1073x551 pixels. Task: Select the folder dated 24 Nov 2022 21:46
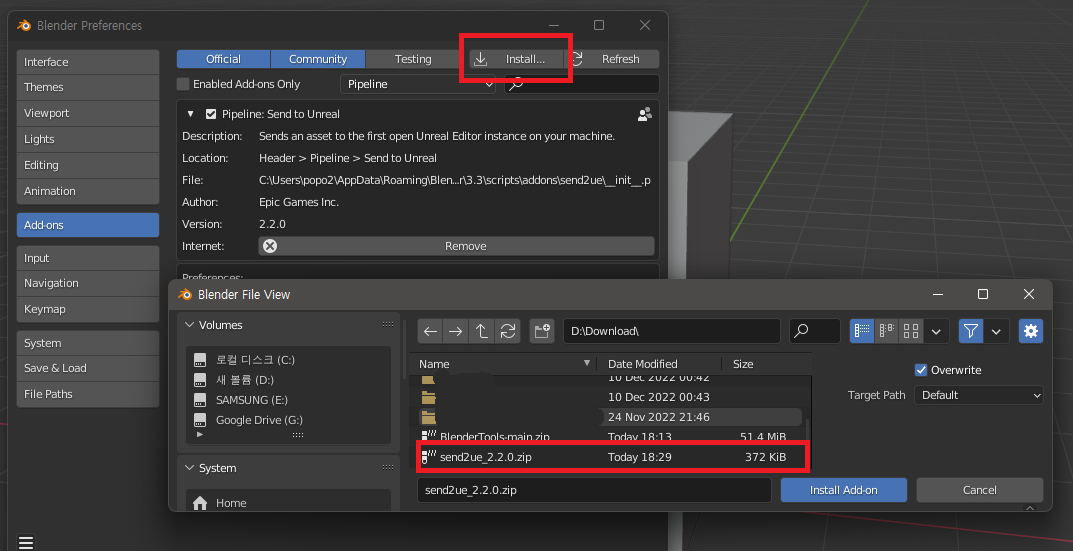pyautogui.click(x=610, y=417)
